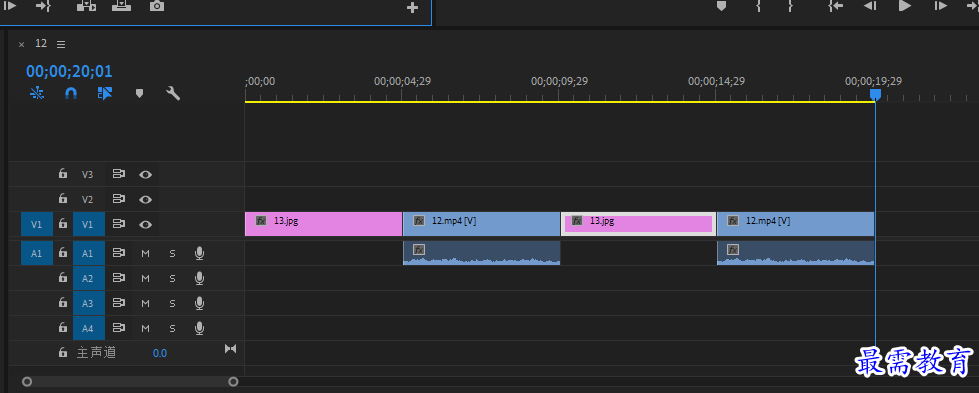The height and width of the screenshot is (393, 979).
Task: Toggle the A1 source patch button
Action: 37,253
